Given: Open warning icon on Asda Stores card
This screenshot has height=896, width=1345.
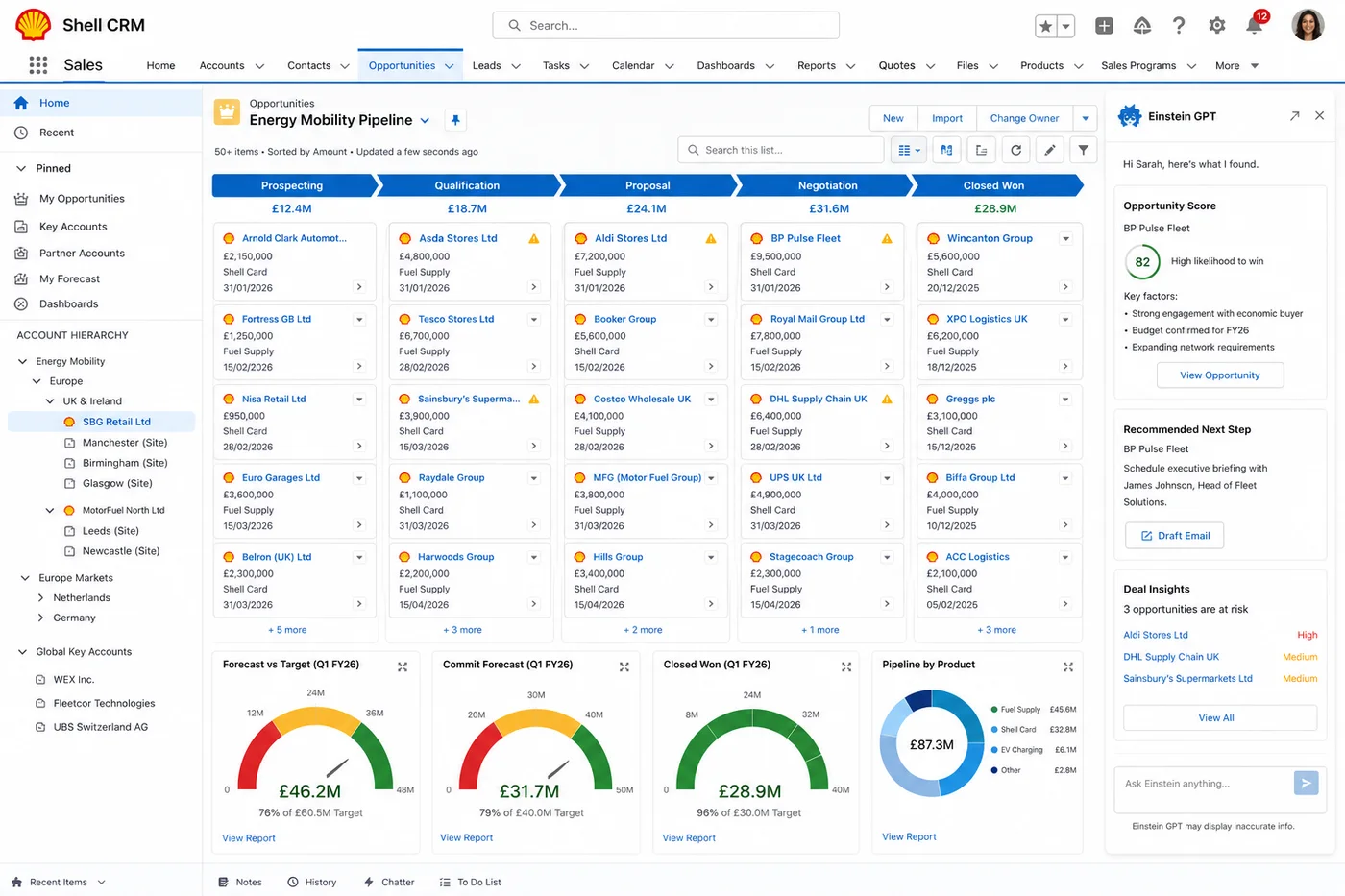Looking at the screenshot, I should coord(534,239).
